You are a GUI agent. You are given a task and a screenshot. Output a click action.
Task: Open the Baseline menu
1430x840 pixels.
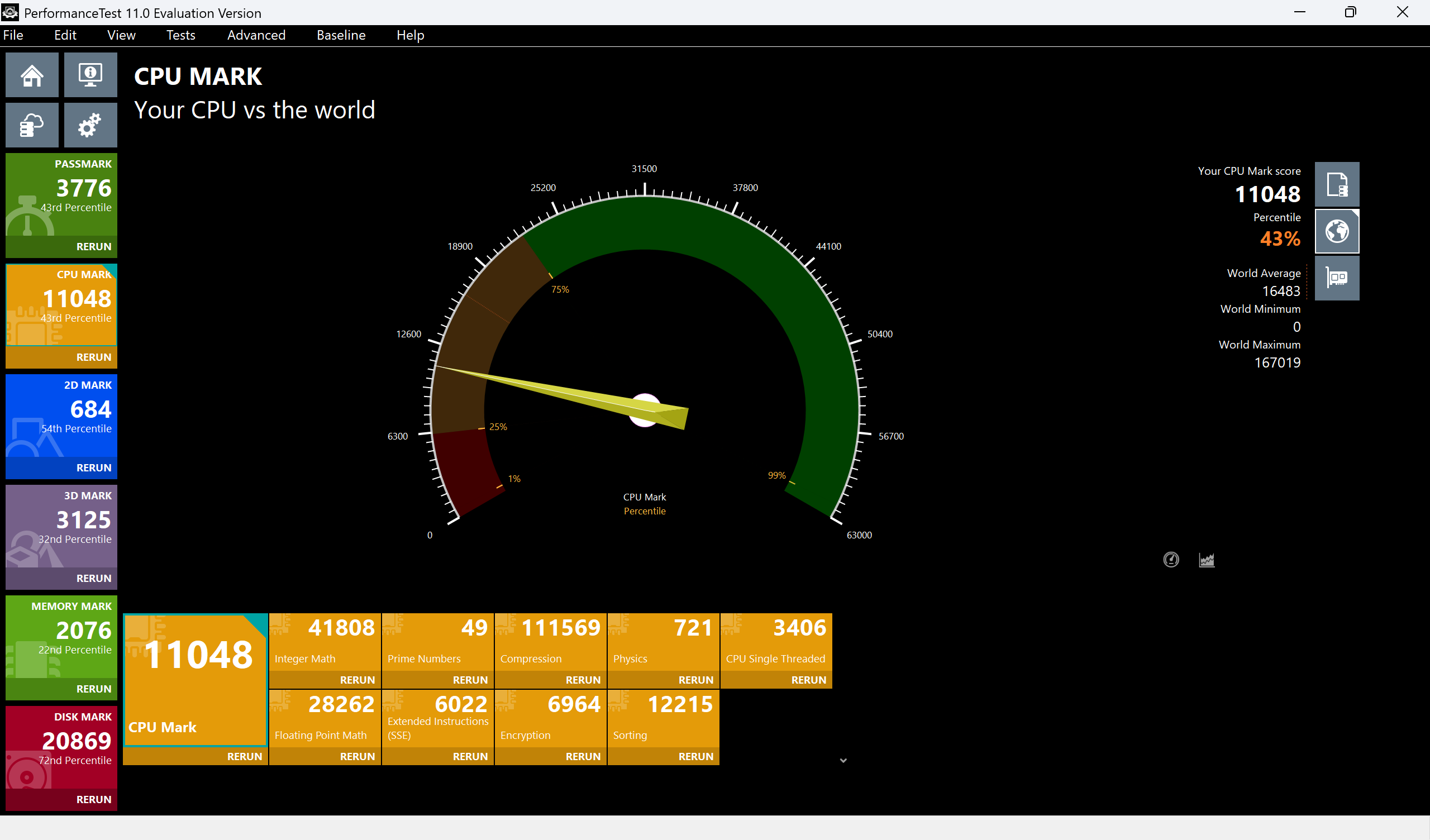click(x=341, y=35)
